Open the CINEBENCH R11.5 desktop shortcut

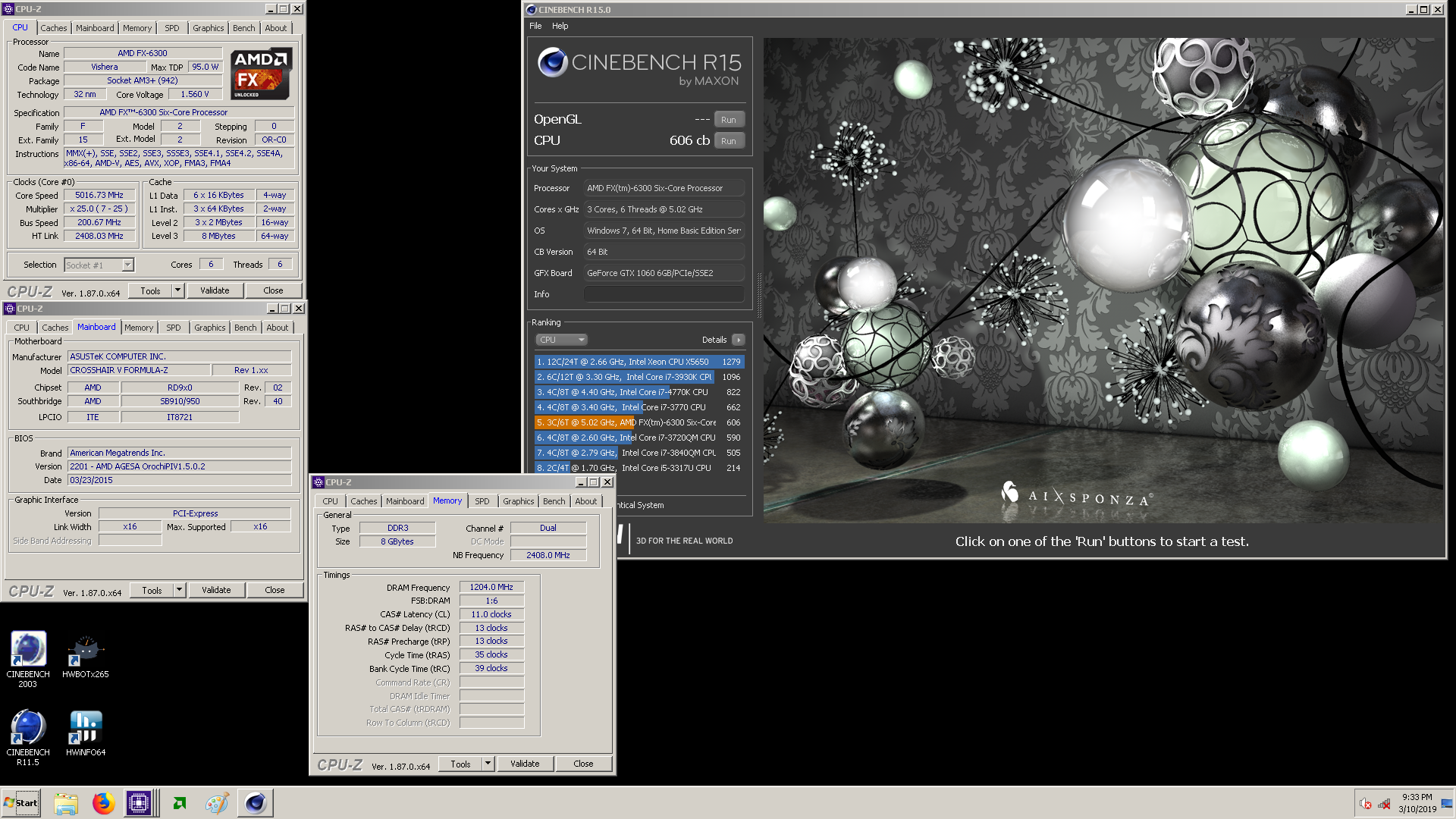click(x=28, y=737)
